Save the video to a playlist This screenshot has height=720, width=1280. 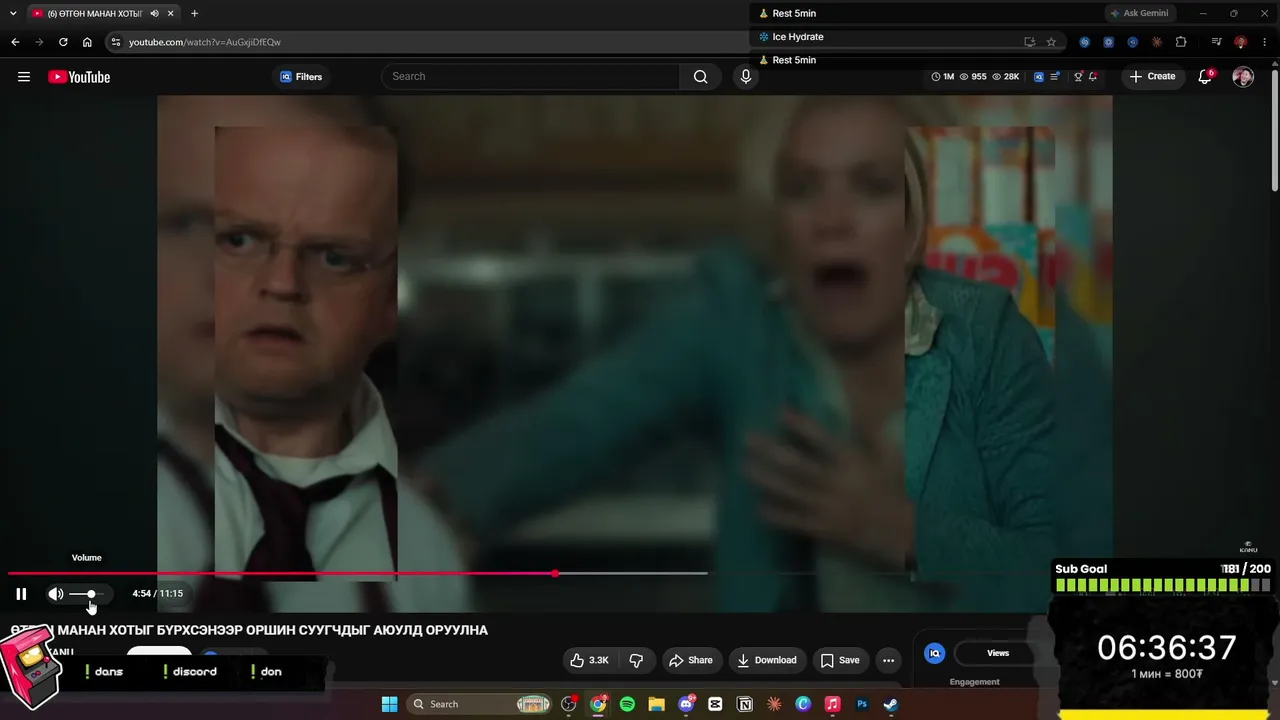coord(840,660)
